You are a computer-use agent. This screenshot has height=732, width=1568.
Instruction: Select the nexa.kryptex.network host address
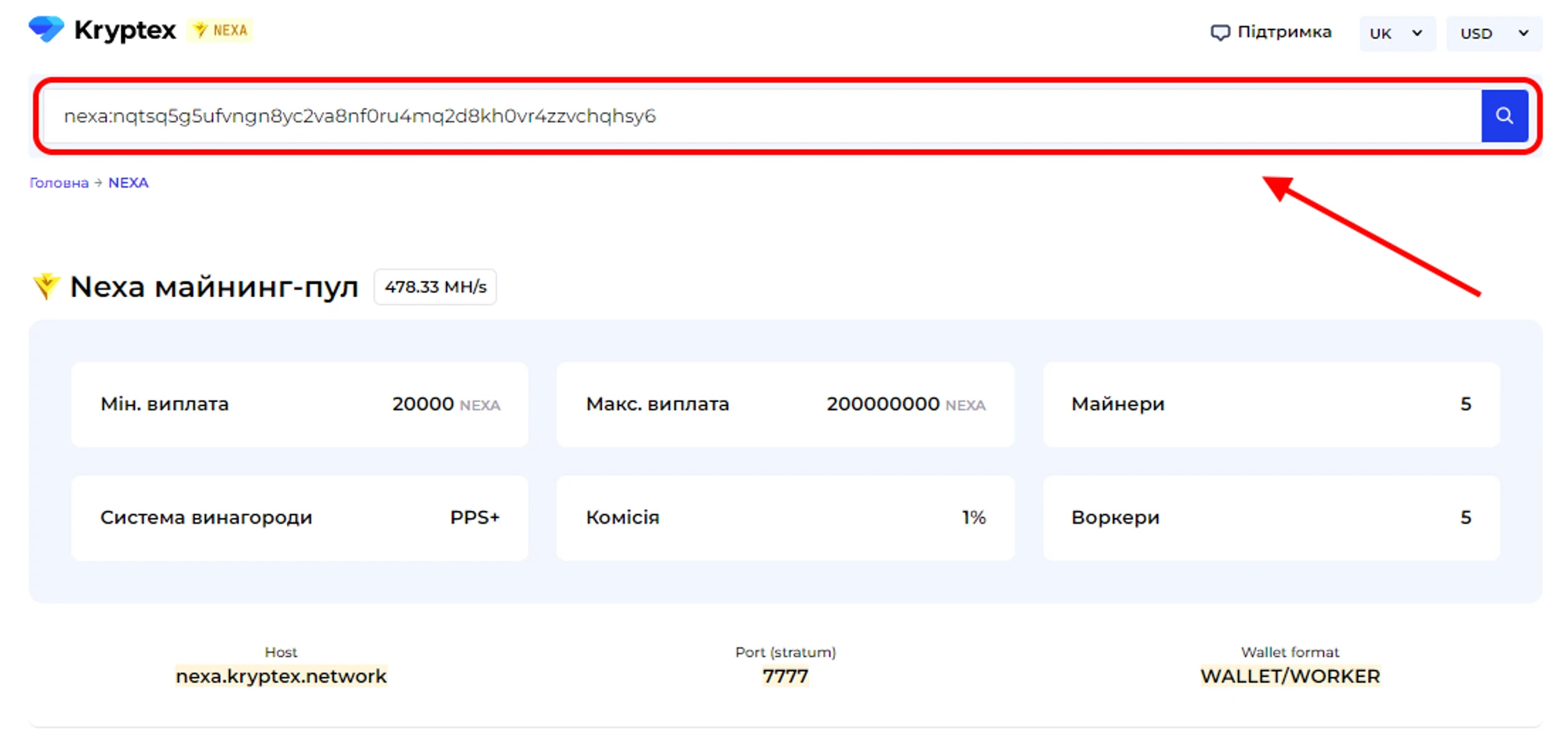tap(281, 676)
